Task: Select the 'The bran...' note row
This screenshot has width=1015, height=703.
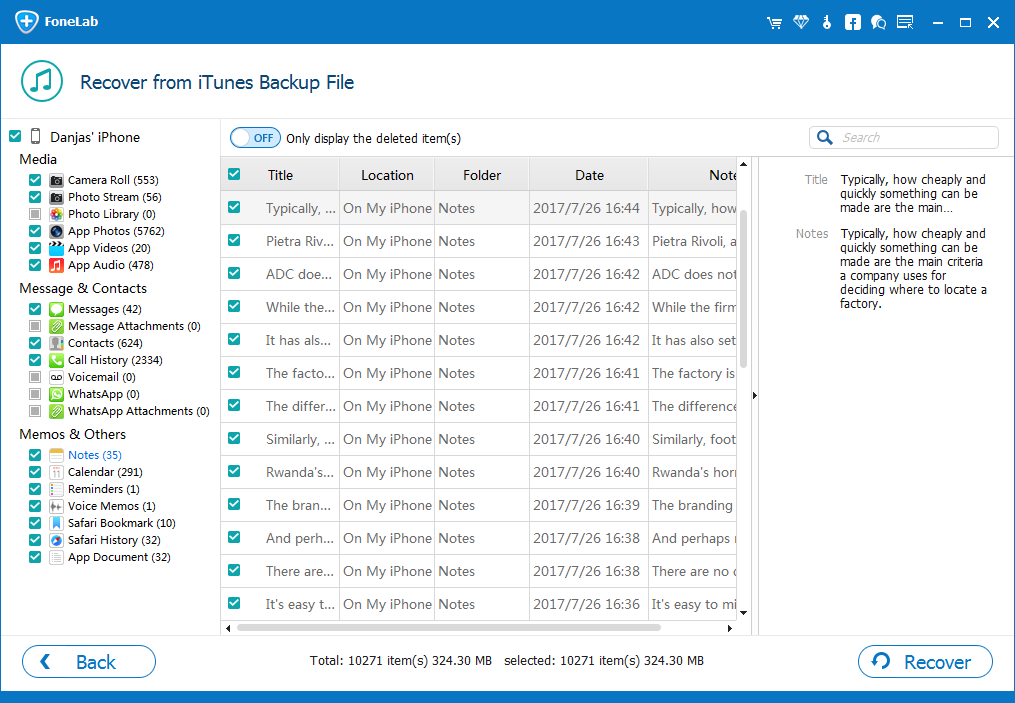Action: [478, 506]
